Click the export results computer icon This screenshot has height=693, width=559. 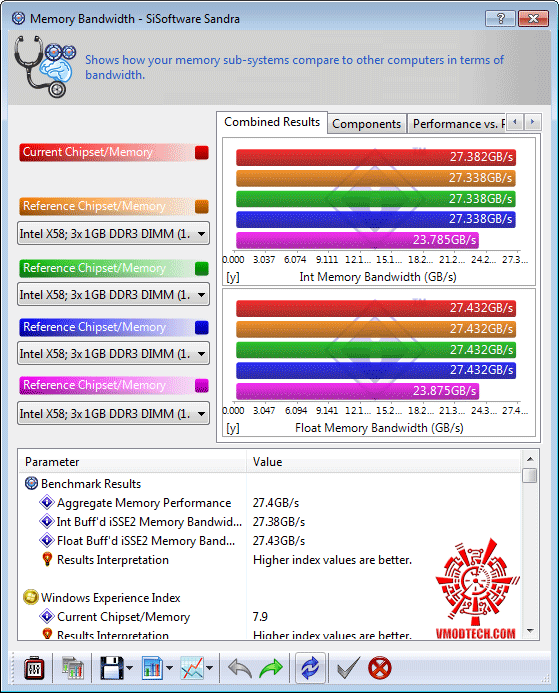pos(72,668)
